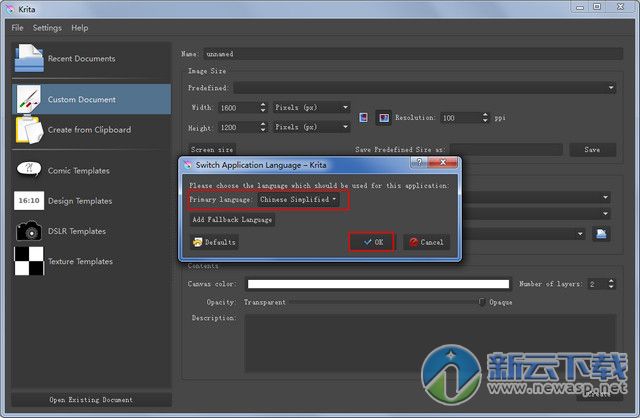Screen dimensions: 640x418
Task: Select the Custom Document icon
Action: pos(28,99)
